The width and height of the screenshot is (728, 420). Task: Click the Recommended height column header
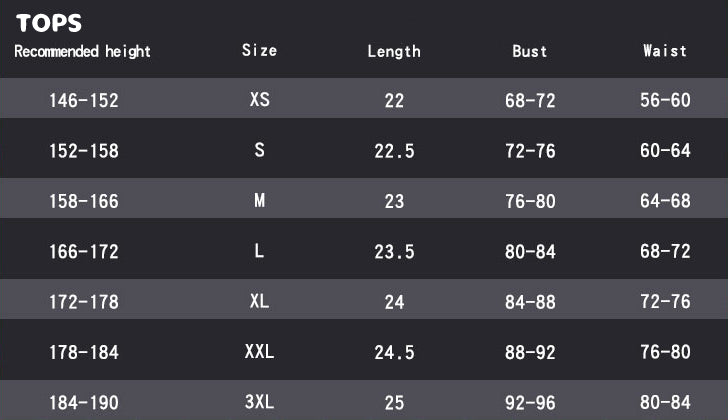[82, 51]
